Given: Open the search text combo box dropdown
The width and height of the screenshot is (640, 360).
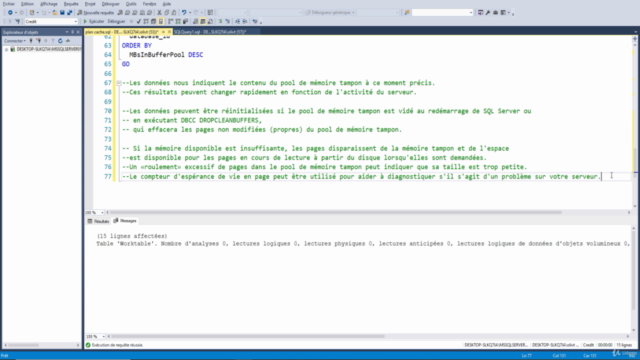Looking at the screenshot, I should (x=471, y=13).
